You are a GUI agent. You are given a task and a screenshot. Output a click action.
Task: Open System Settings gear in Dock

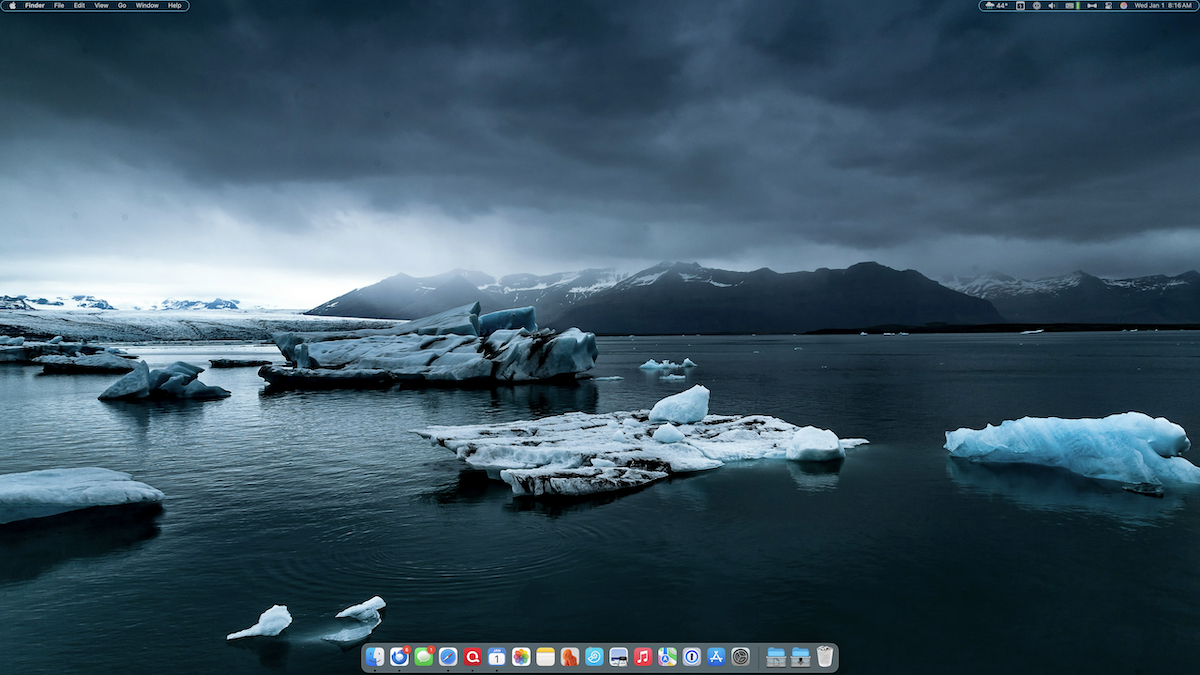click(x=740, y=657)
